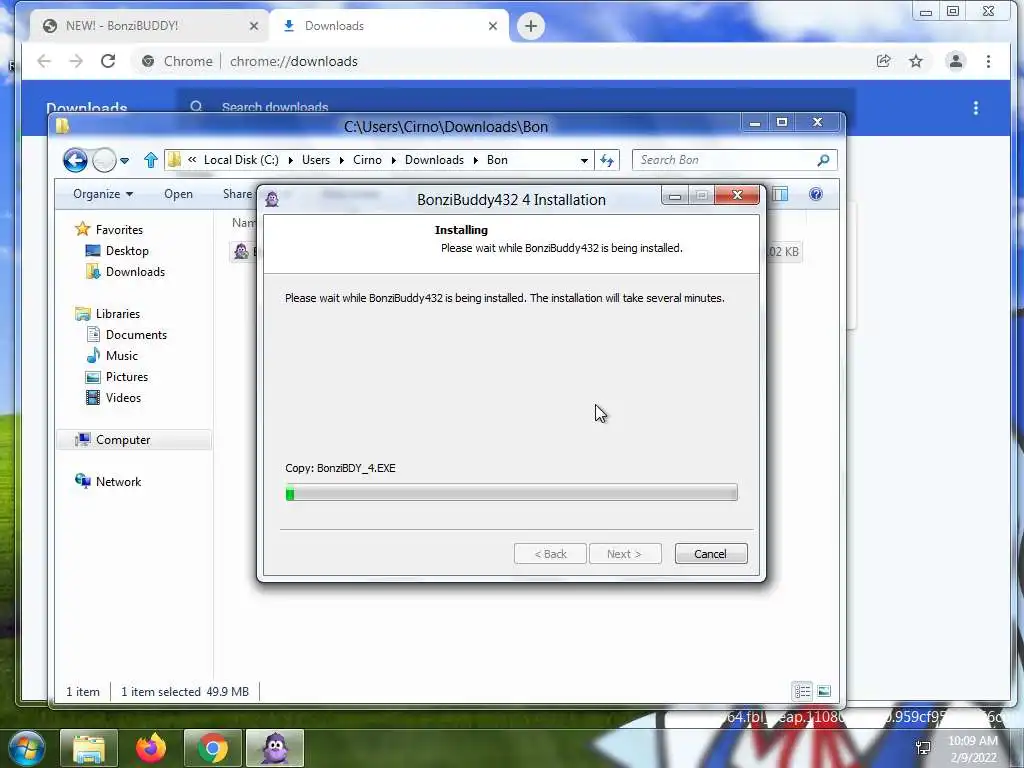Click network tray icon

[923, 748]
